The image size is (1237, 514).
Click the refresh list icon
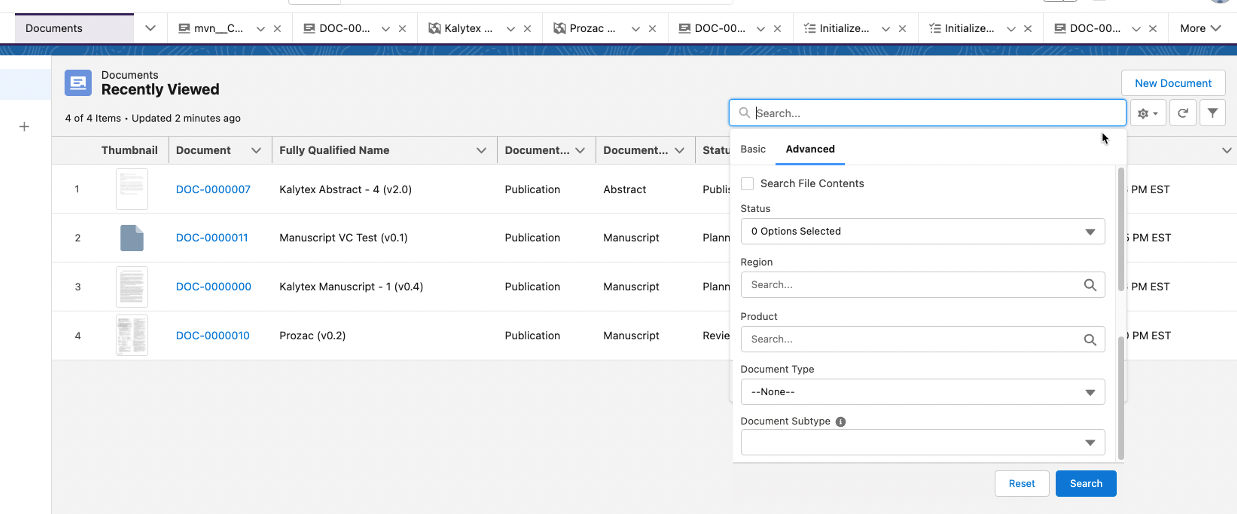(x=1182, y=114)
